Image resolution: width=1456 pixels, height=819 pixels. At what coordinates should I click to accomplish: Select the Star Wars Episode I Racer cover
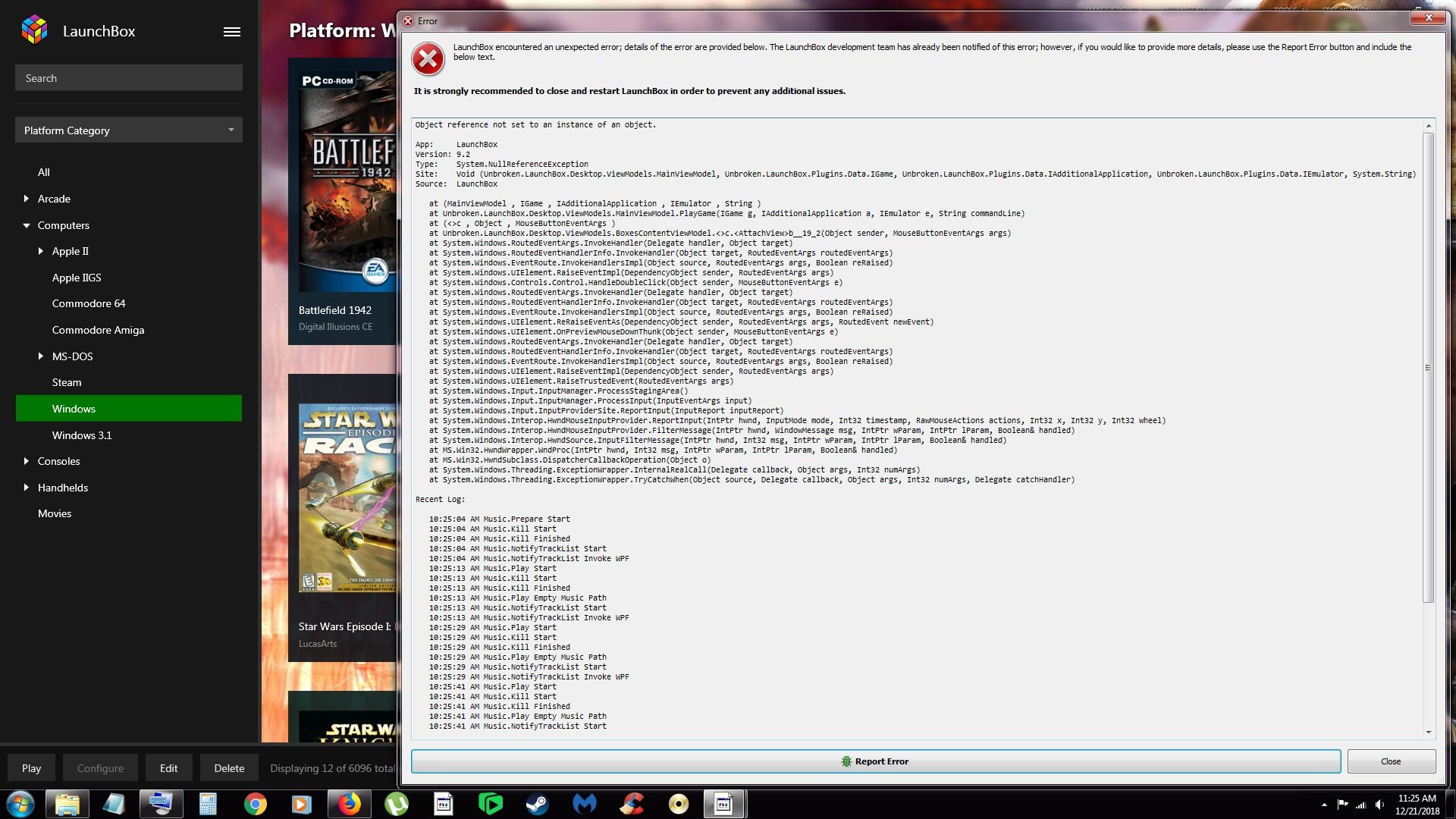pos(347,498)
